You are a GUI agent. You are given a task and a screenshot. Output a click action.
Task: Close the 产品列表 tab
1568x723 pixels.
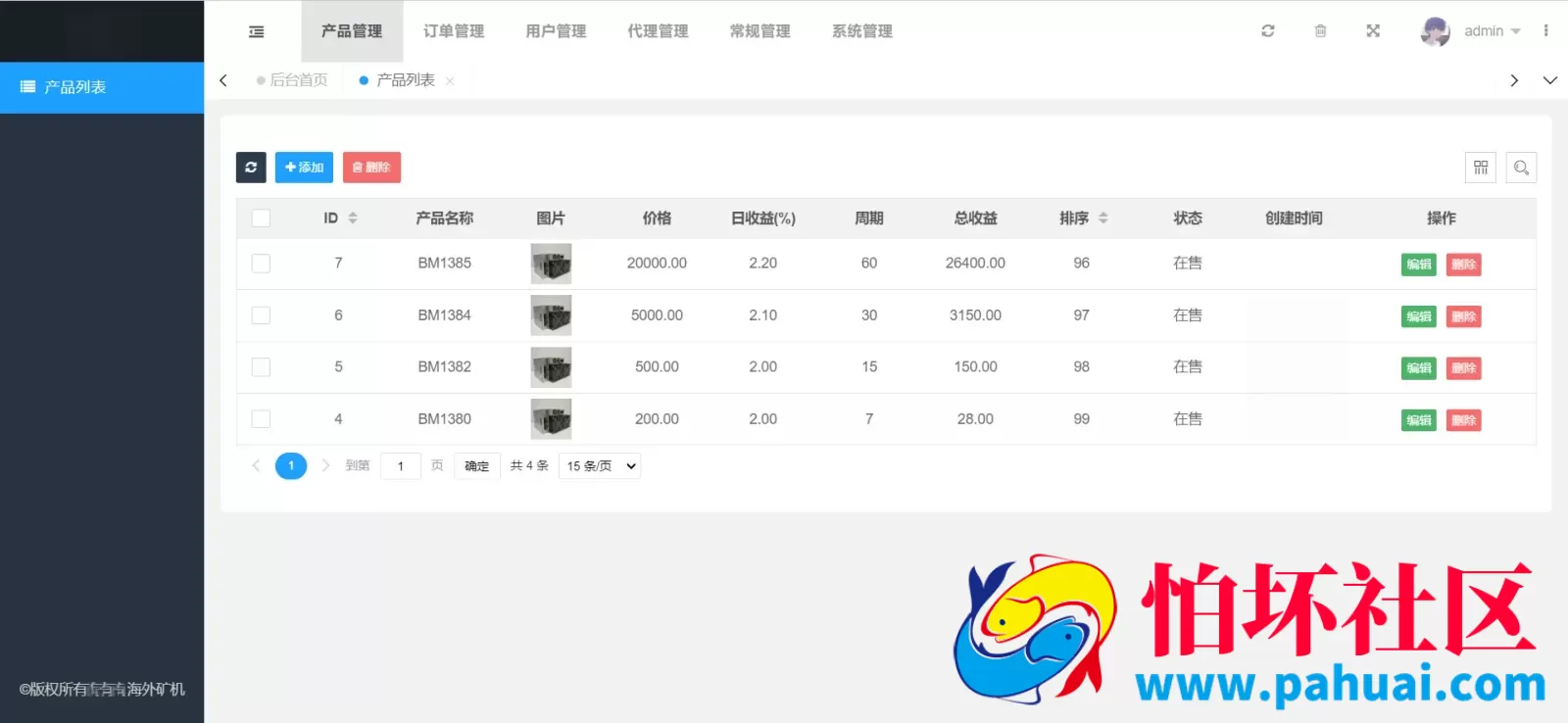(450, 81)
